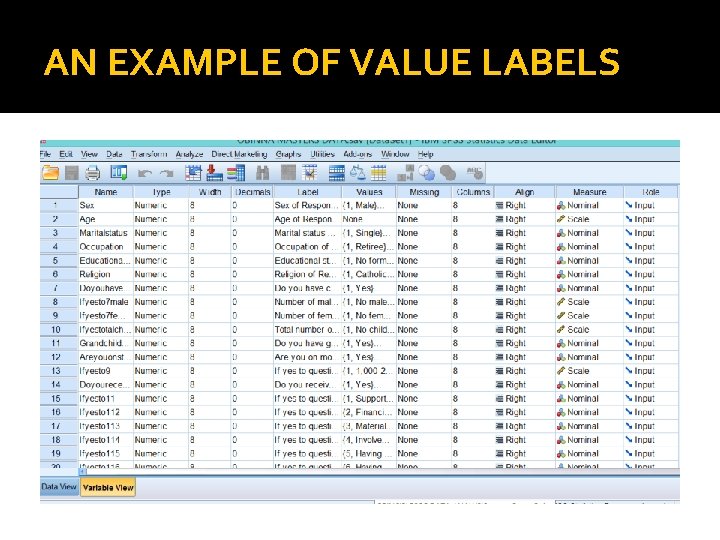Click the Print toolbar icon
720x540 pixels.
93,173
